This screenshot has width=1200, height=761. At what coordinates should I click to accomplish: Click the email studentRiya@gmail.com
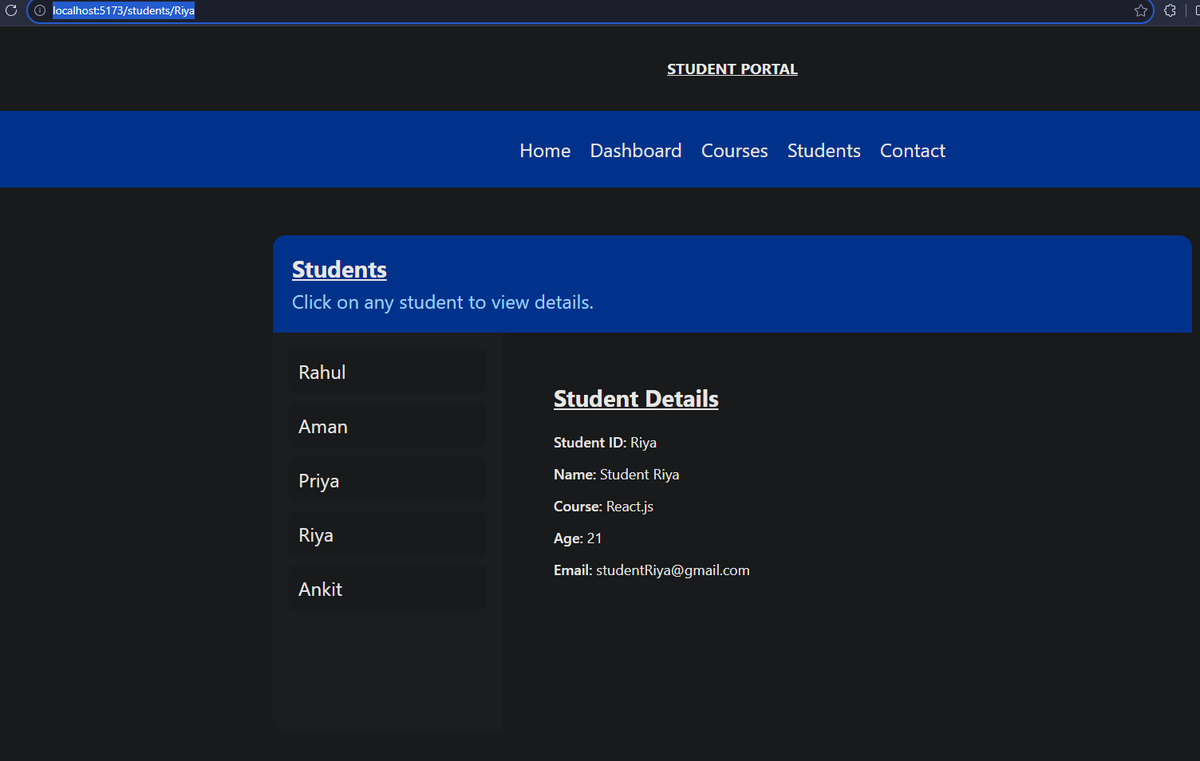point(673,570)
